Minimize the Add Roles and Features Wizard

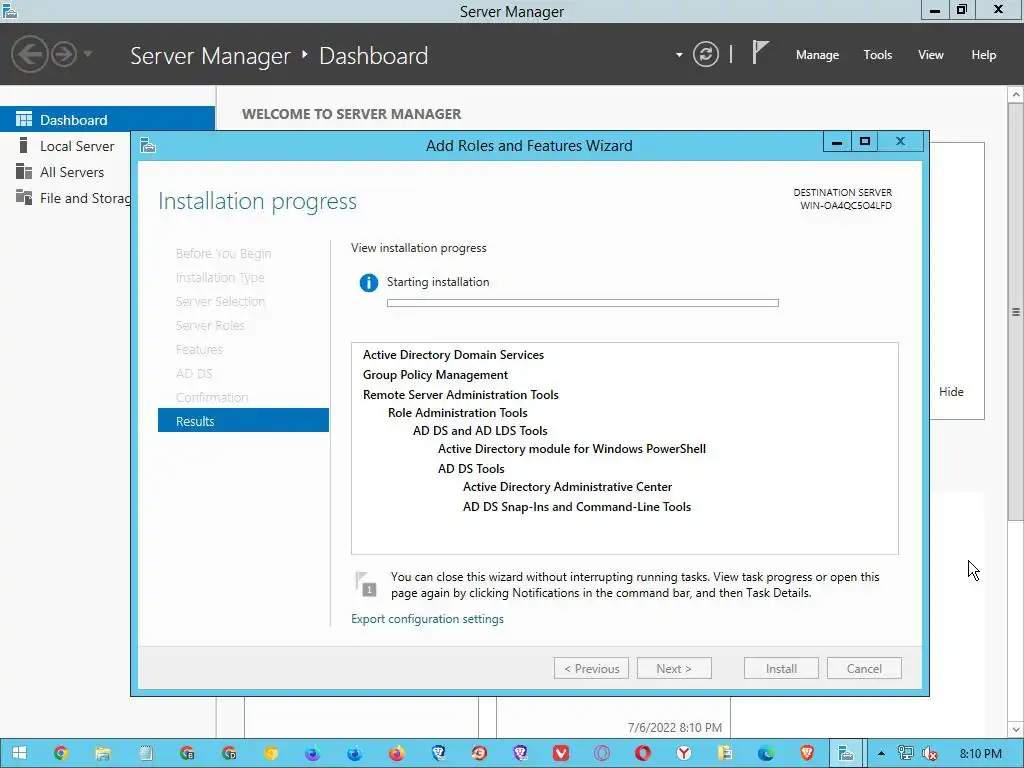(x=837, y=142)
